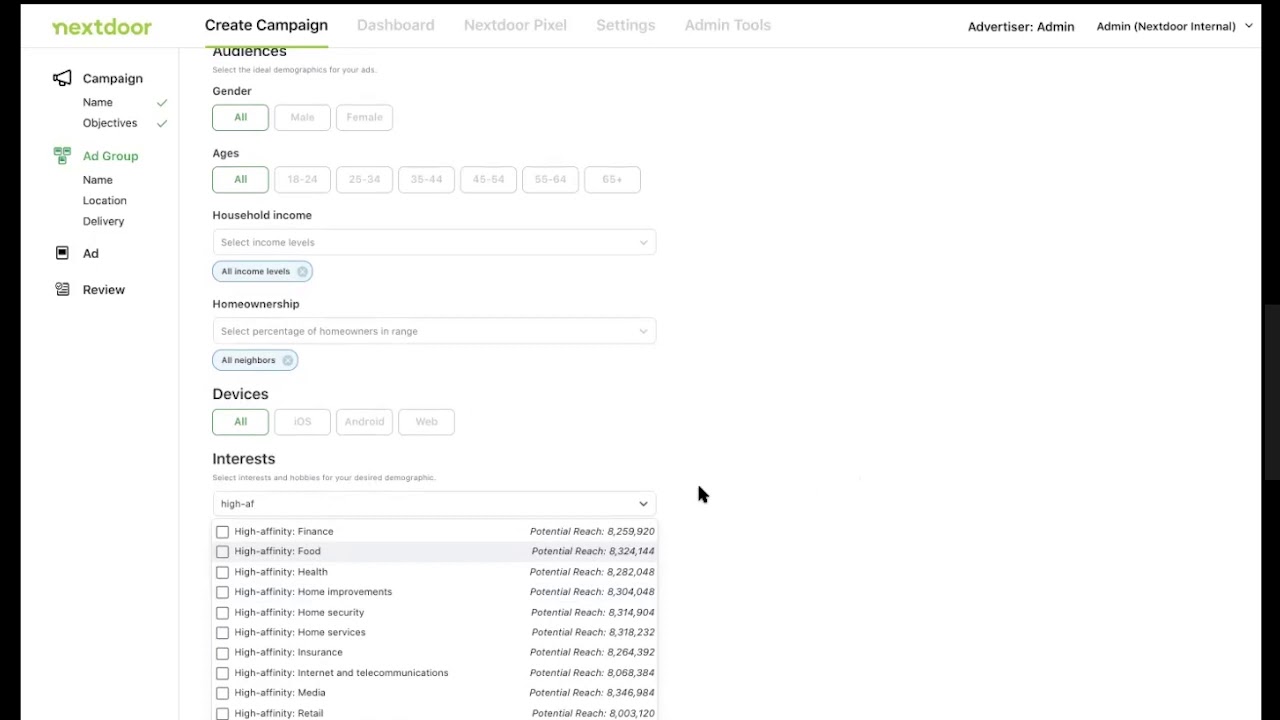Viewport: 1280px width, 720px height.
Task: Go to Campaign Name step
Action: [97, 102]
